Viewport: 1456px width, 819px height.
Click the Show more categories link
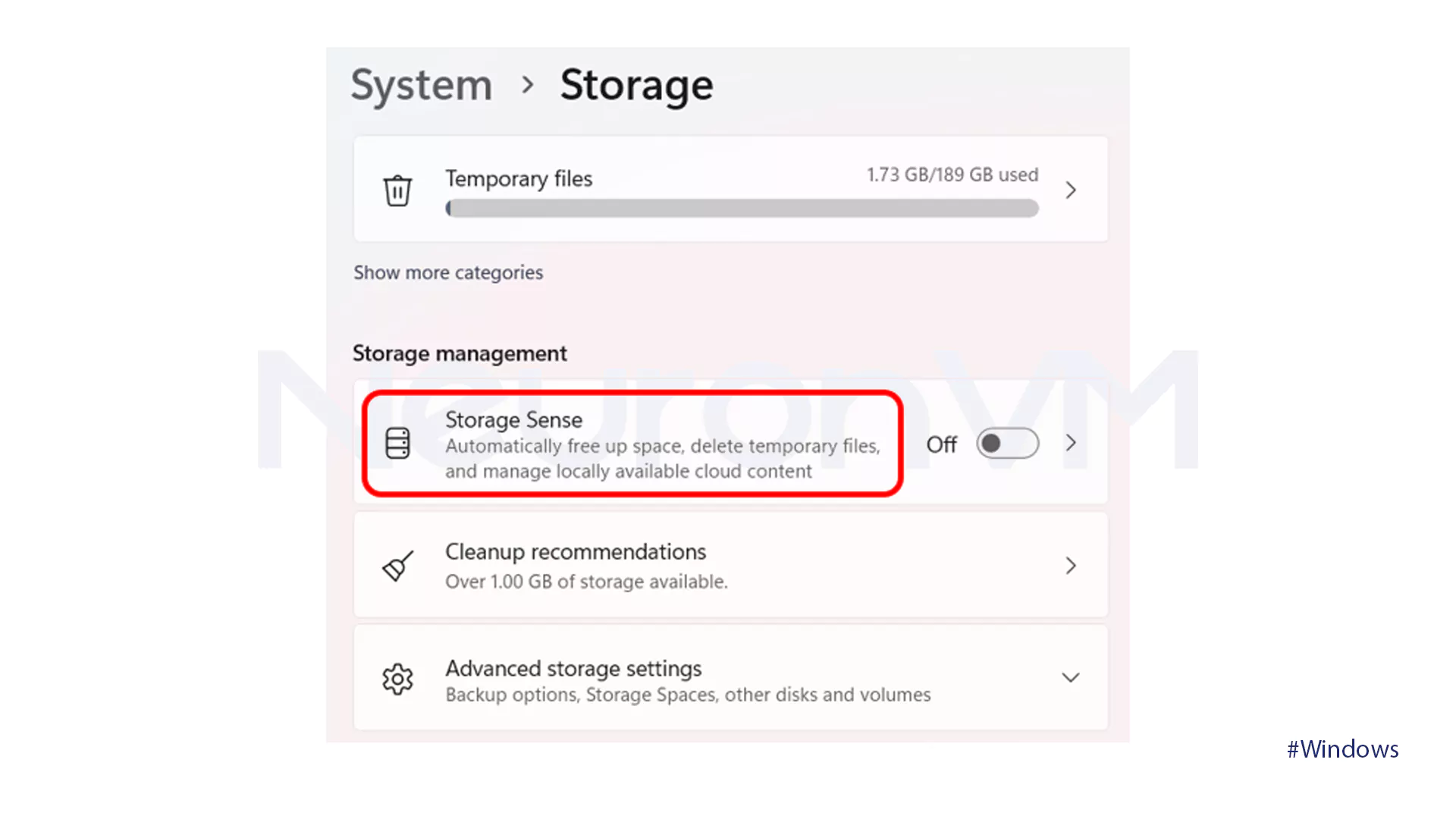coord(448,272)
